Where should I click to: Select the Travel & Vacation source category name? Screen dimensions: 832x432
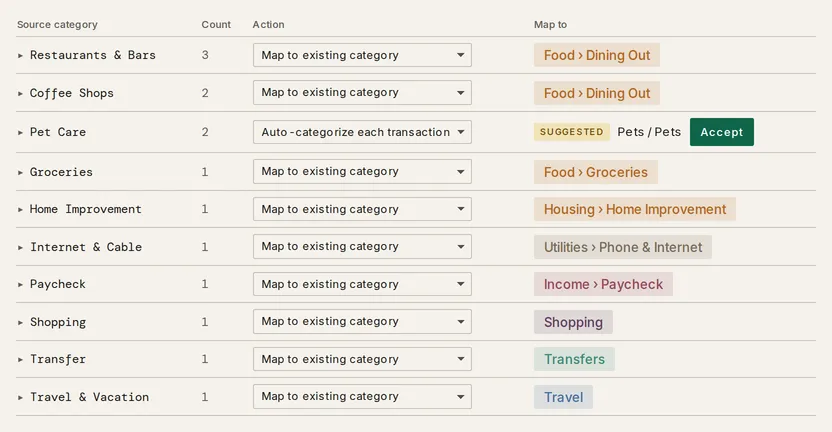(x=89, y=398)
